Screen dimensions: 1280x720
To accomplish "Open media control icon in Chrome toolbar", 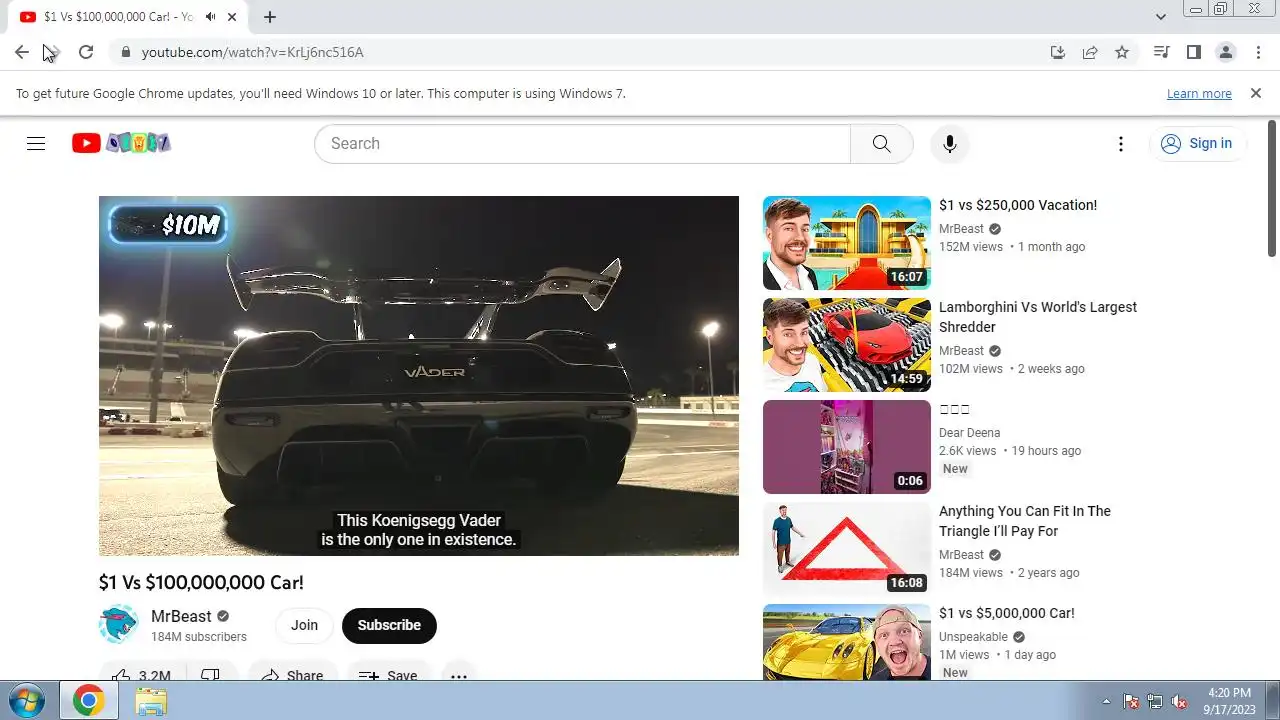I will 1161,52.
